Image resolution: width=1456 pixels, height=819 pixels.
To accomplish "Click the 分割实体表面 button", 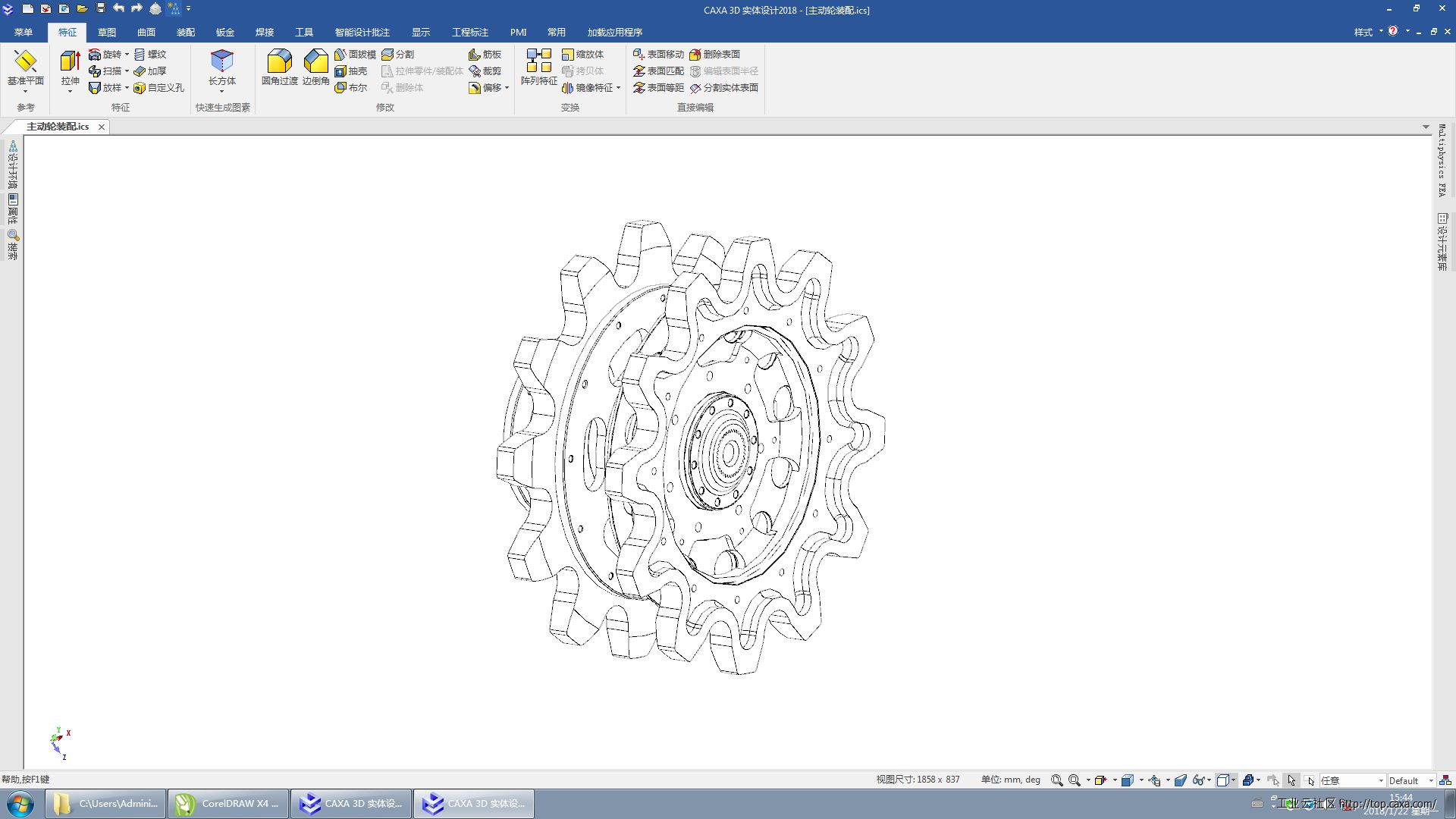I will tap(723, 88).
